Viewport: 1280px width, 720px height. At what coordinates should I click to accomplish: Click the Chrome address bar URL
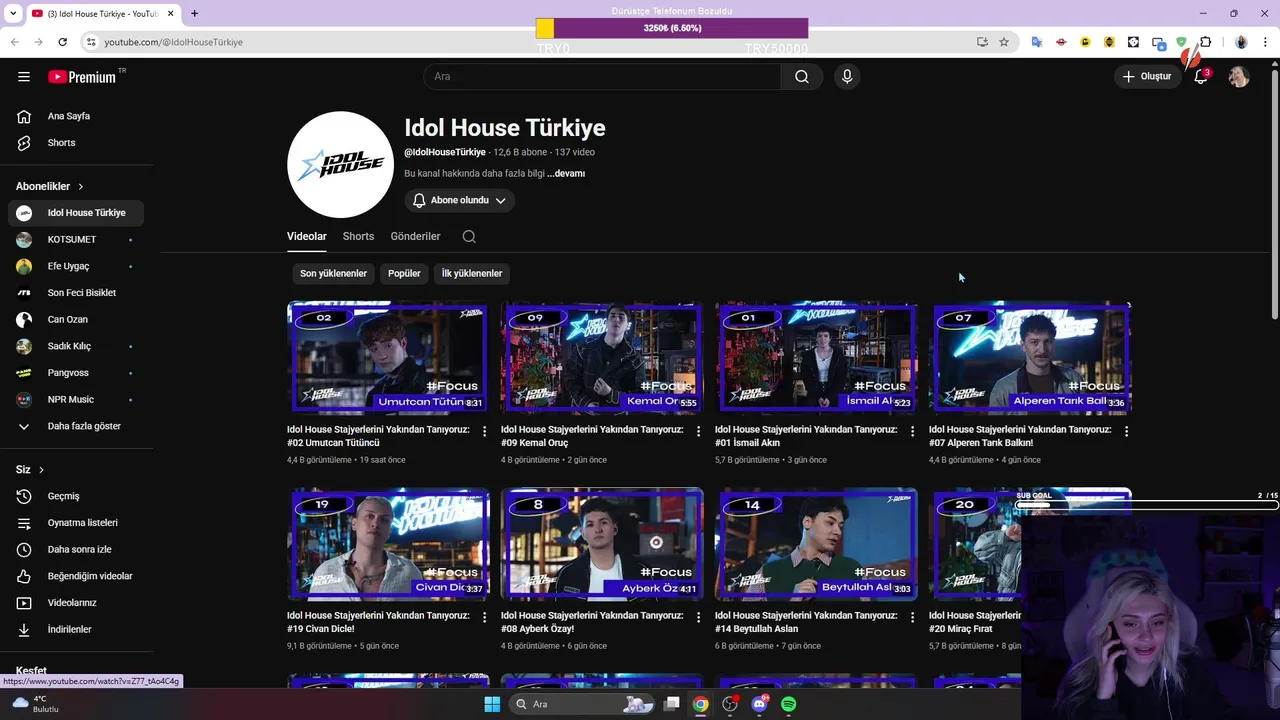(174, 42)
